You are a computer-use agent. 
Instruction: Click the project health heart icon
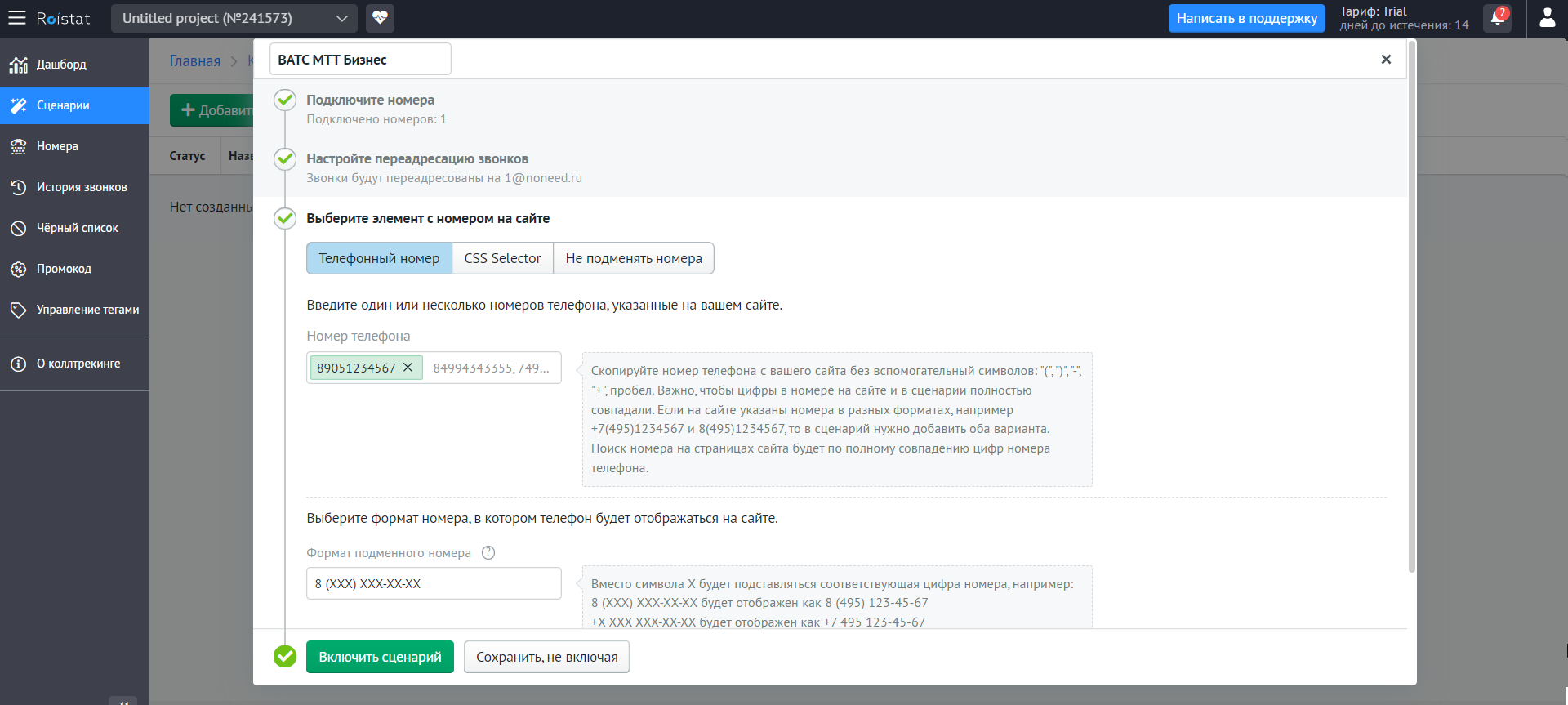coord(380,18)
